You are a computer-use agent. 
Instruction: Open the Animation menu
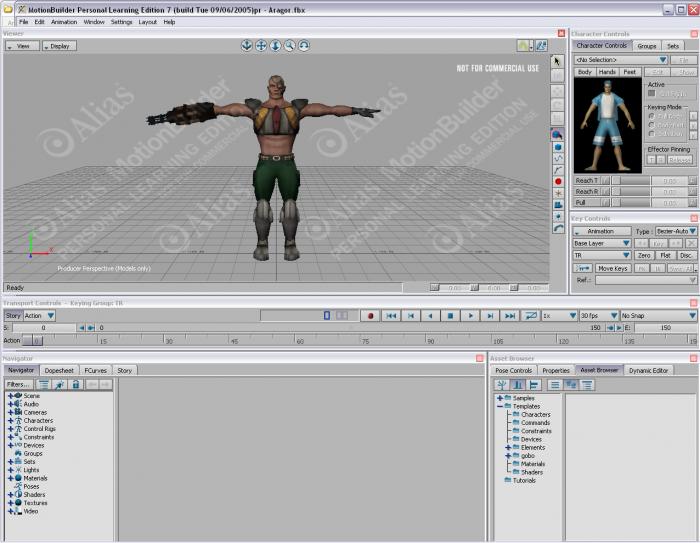[64, 21]
